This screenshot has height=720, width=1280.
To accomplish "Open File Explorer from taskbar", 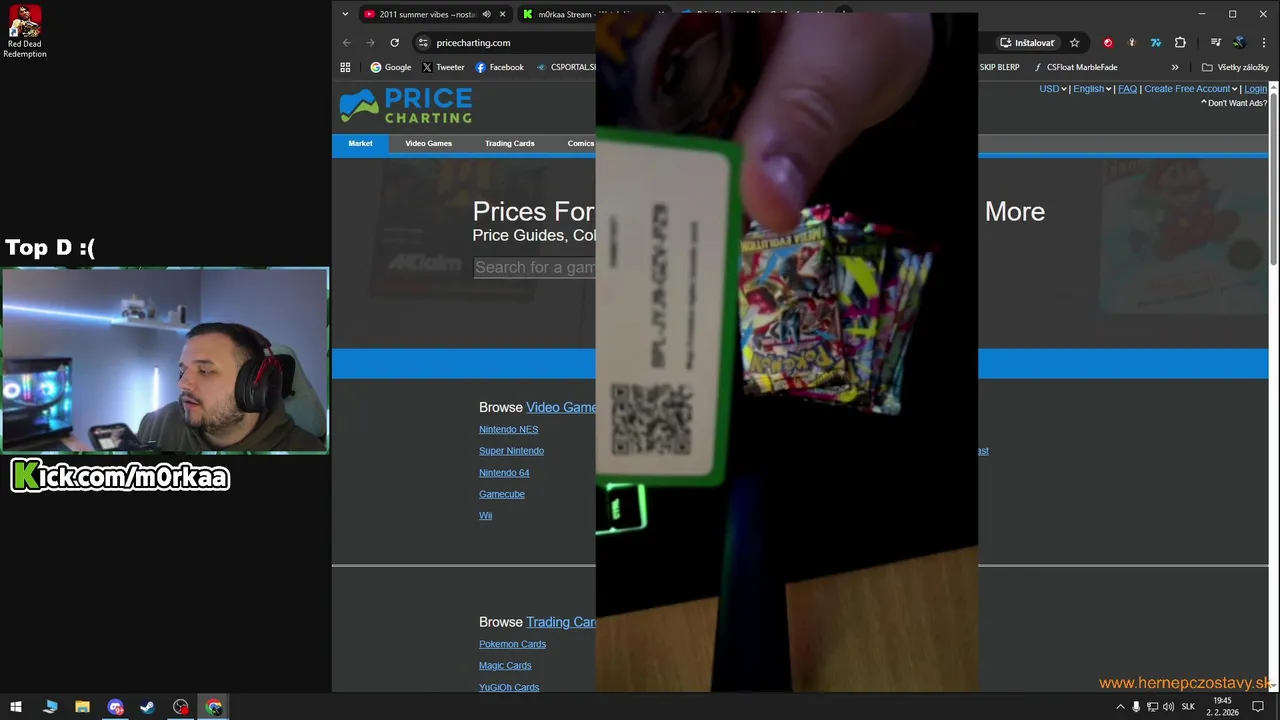I will (82, 707).
